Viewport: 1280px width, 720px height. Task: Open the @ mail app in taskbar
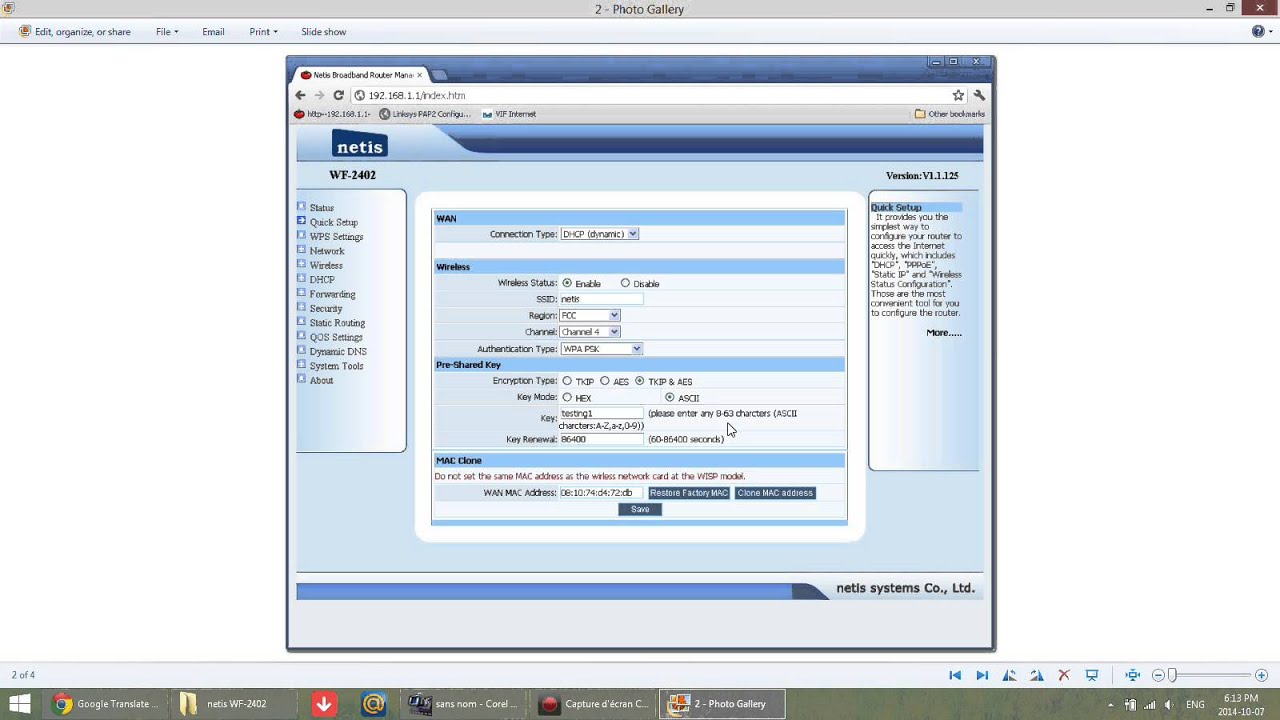374,704
